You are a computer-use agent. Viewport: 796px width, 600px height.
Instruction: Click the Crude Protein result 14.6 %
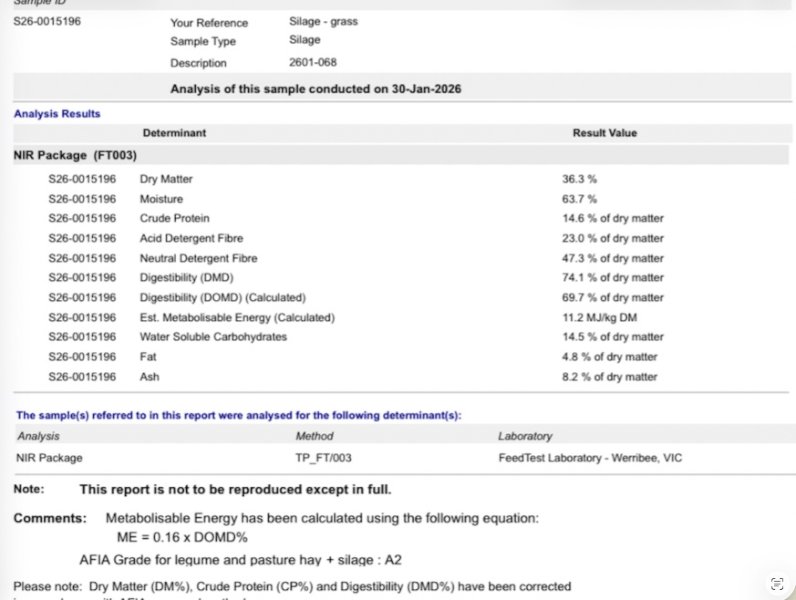click(612, 218)
